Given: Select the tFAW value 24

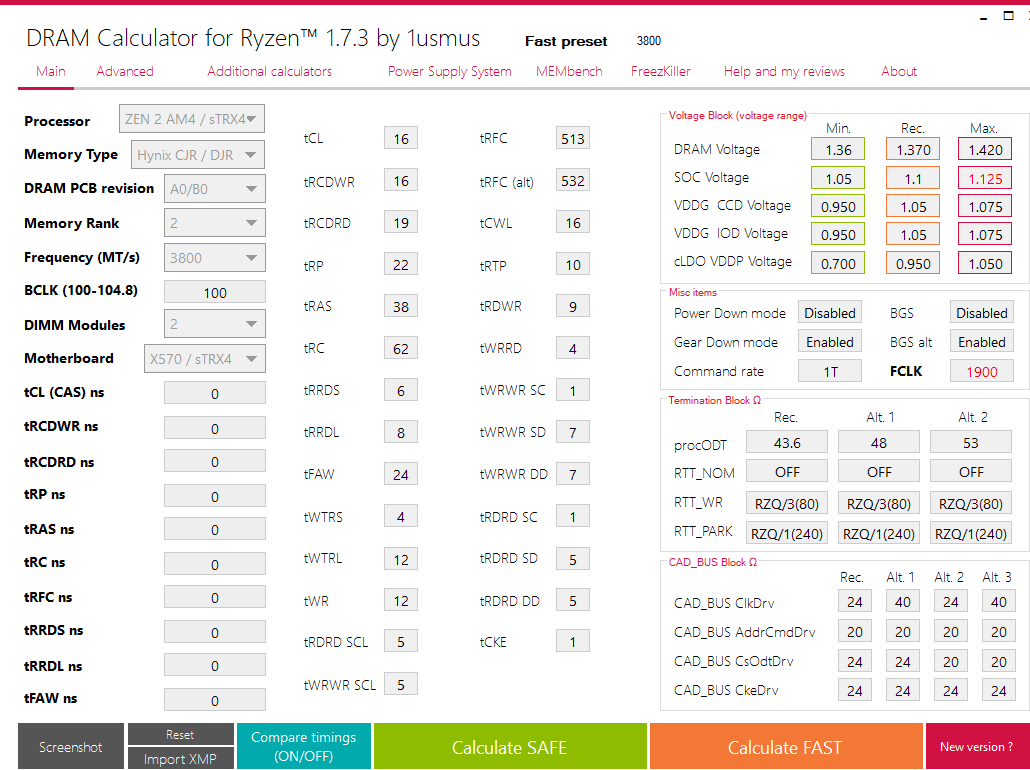Looking at the screenshot, I should pos(401,474).
